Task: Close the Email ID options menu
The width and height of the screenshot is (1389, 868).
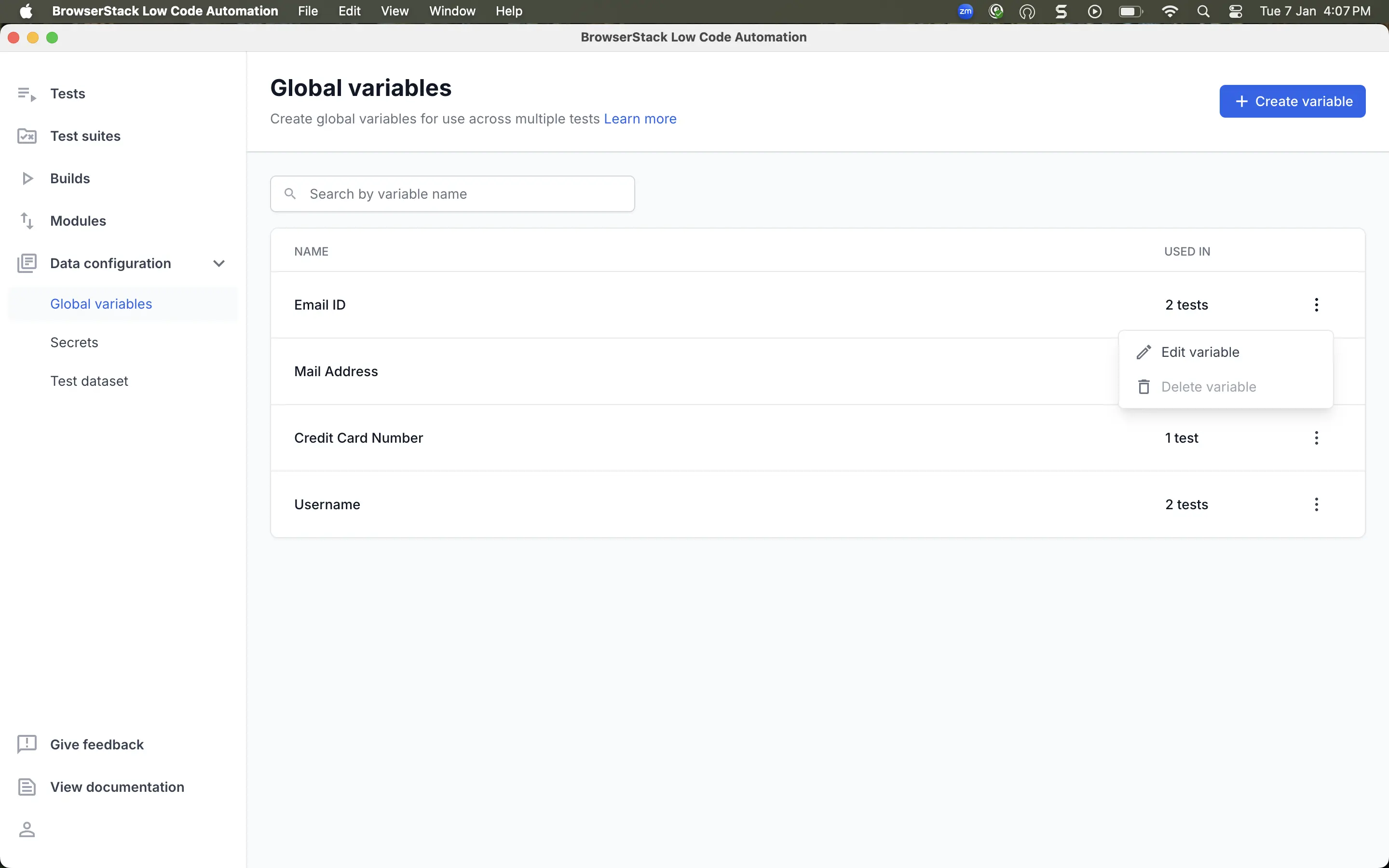Action: [1316, 305]
